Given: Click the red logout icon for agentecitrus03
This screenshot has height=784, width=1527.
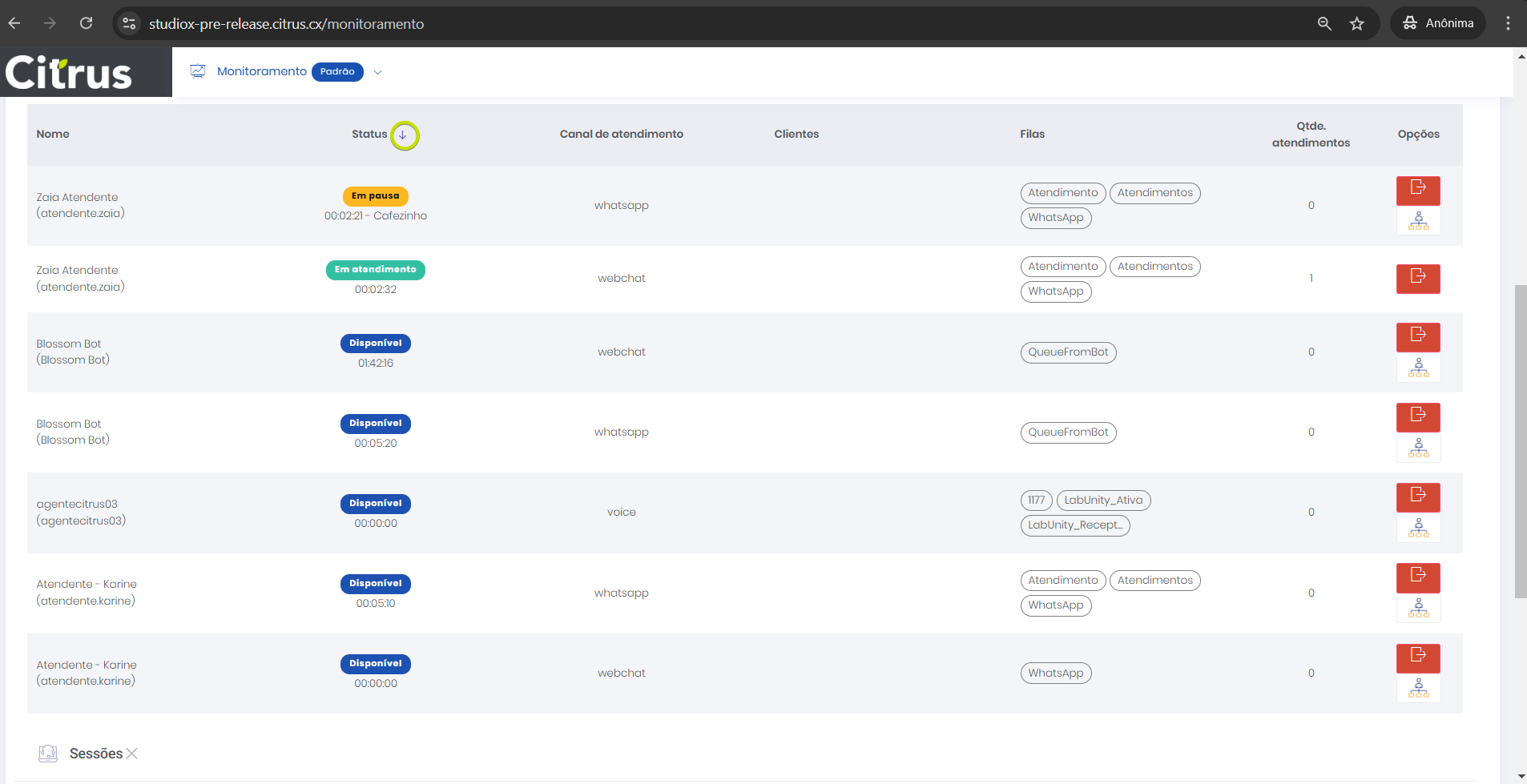Looking at the screenshot, I should point(1417,497).
